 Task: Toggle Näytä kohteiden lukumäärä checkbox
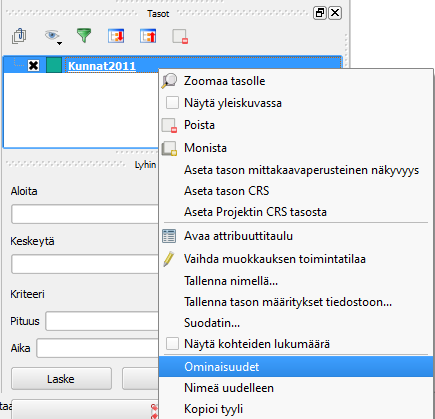coord(172,344)
